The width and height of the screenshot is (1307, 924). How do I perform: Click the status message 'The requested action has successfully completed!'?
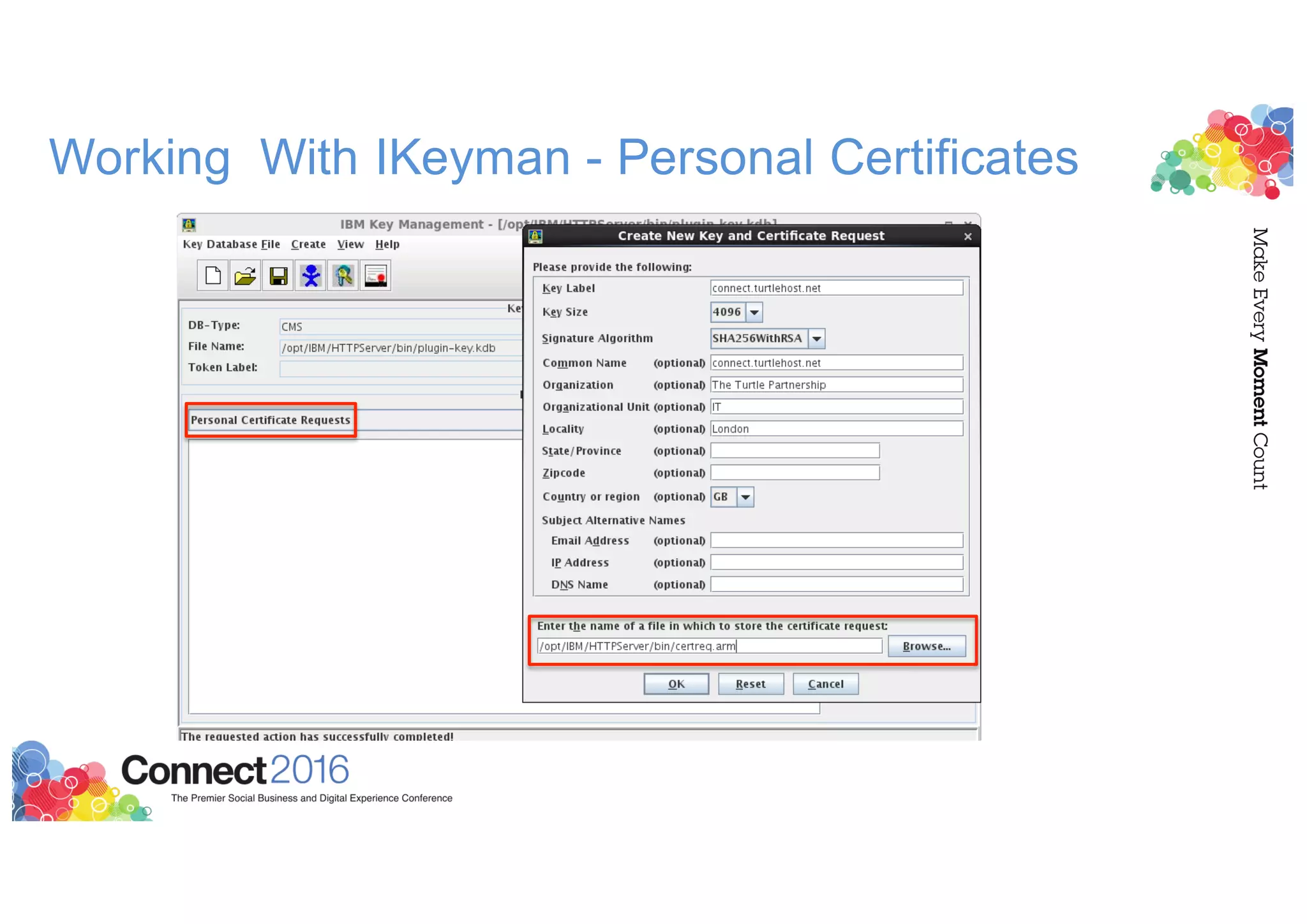(x=317, y=736)
